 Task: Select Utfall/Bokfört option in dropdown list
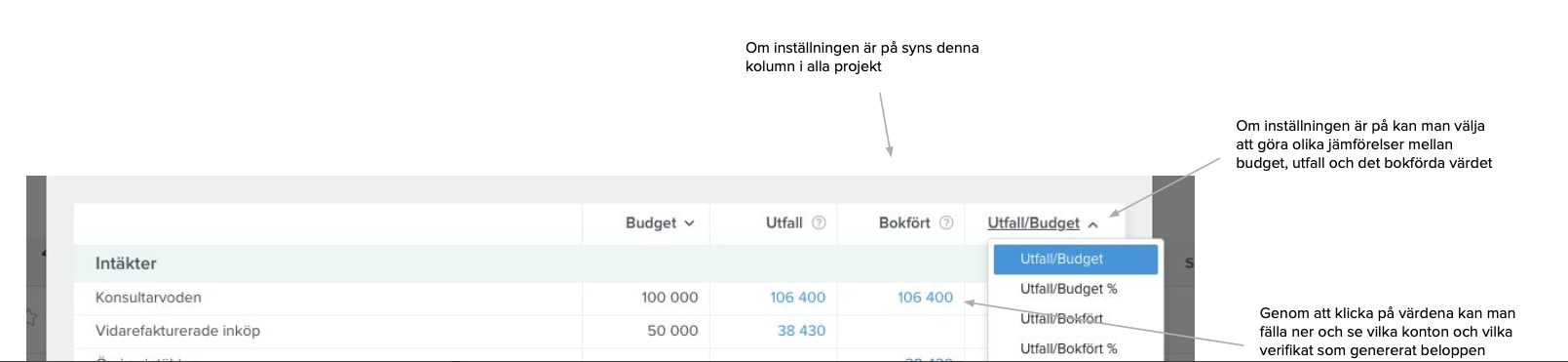pyautogui.click(x=1061, y=318)
